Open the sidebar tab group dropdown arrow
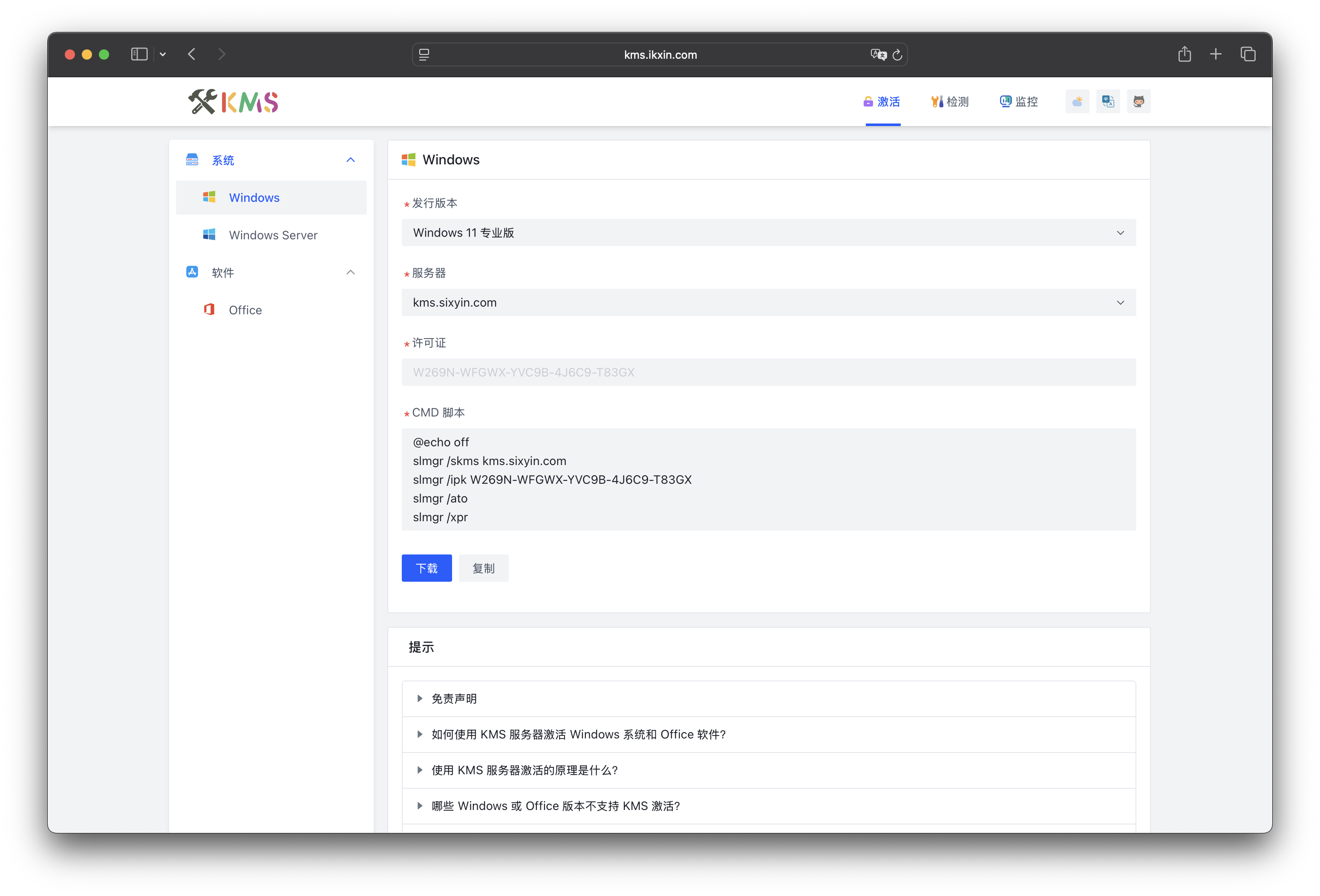The width and height of the screenshot is (1320, 896). pyautogui.click(x=163, y=55)
